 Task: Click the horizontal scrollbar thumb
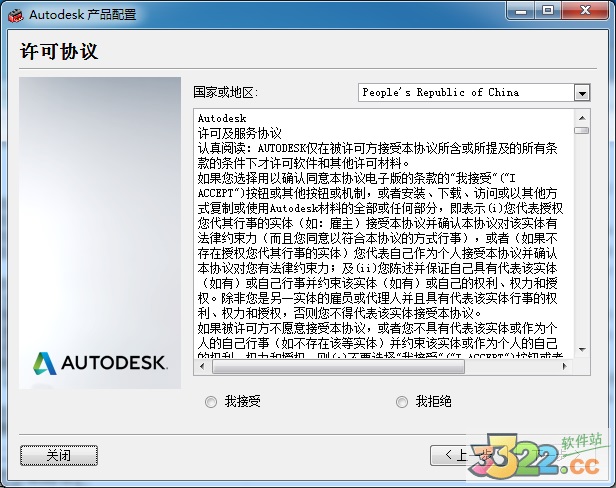[338, 366]
